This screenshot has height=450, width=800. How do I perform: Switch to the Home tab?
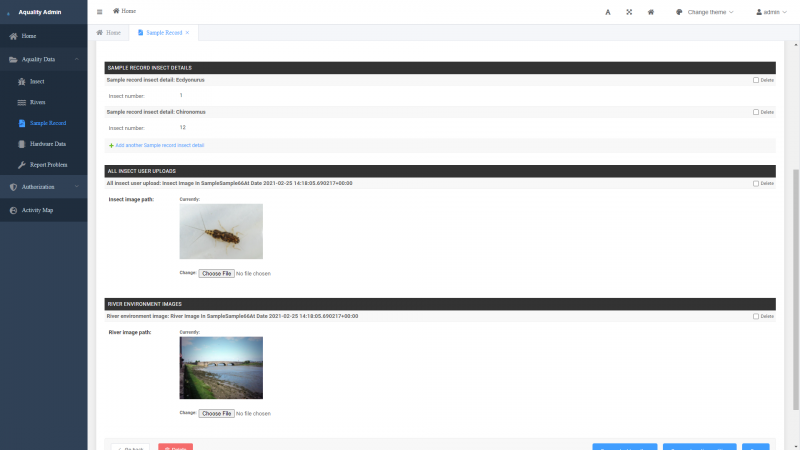109,33
